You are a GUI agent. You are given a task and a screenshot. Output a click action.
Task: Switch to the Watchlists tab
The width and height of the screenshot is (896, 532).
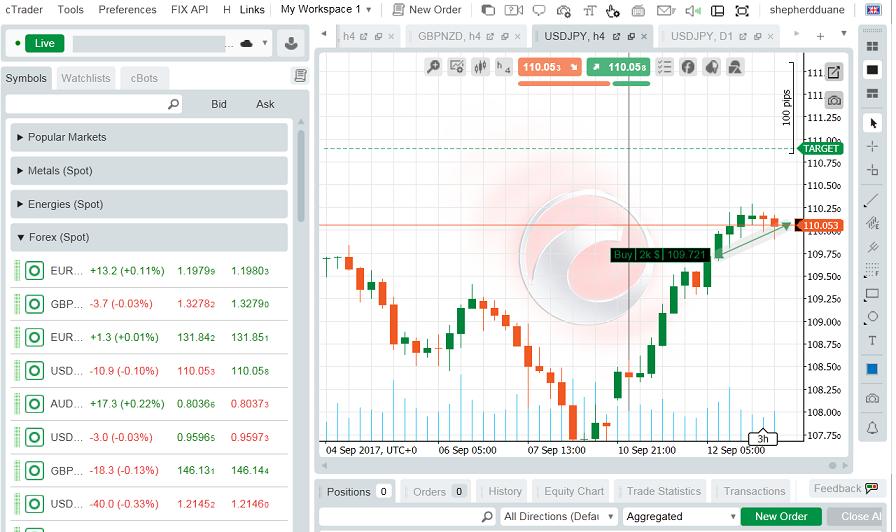[86, 78]
